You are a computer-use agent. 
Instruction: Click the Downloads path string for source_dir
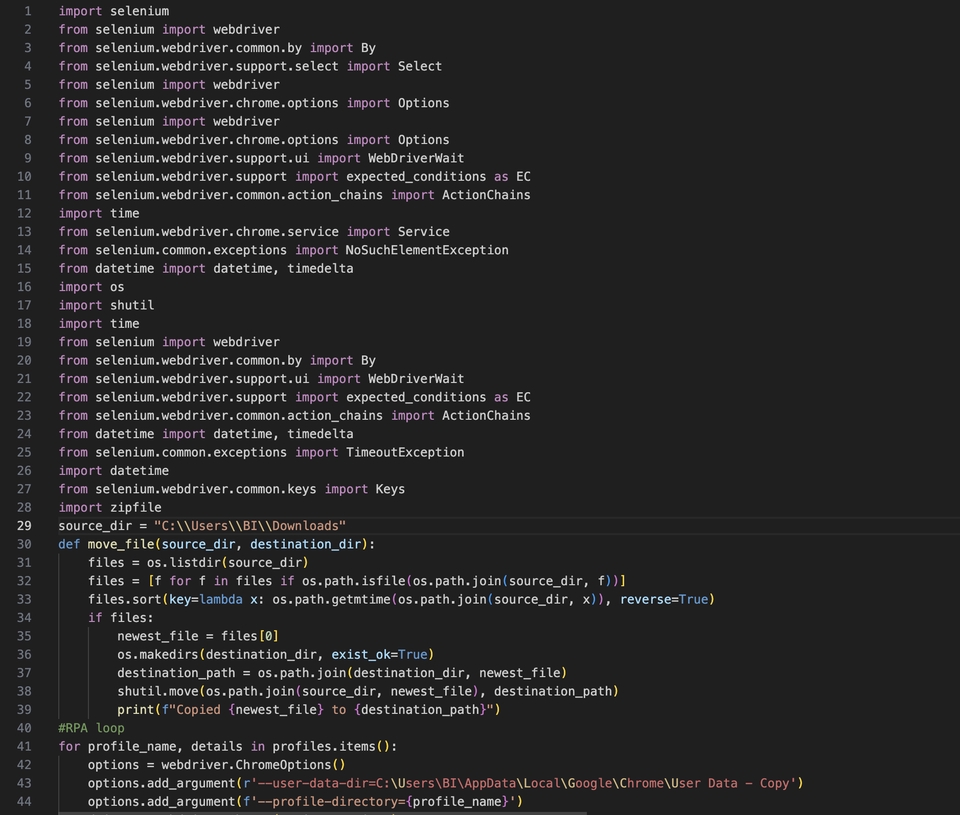tap(249, 526)
